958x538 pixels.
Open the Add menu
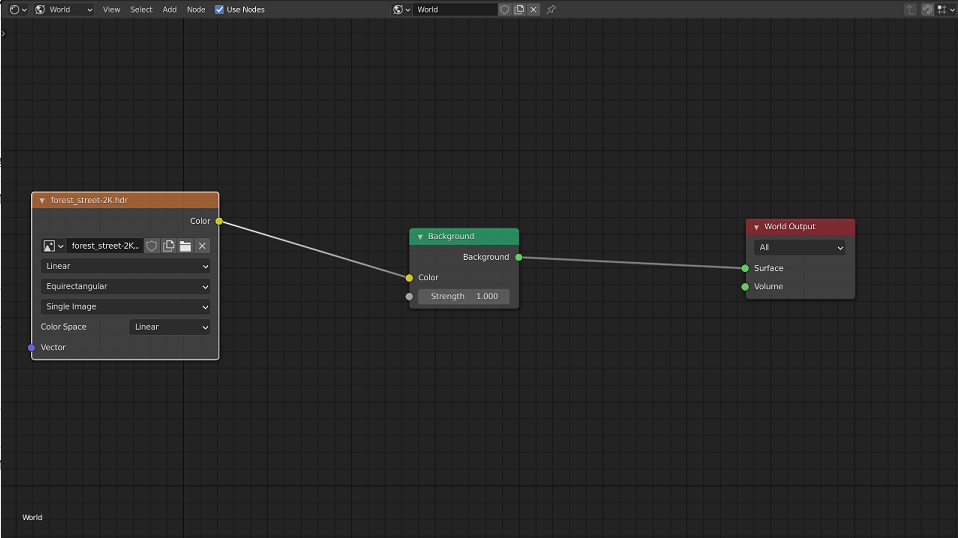tap(169, 9)
